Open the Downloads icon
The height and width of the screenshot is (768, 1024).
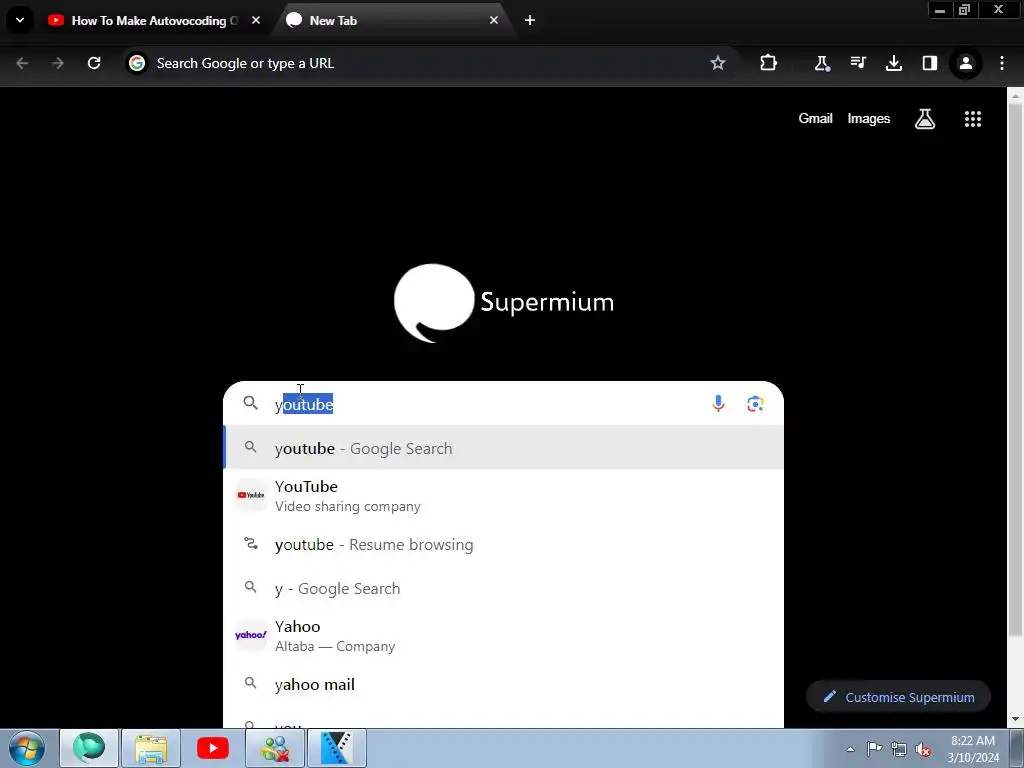pyautogui.click(x=894, y=63)
